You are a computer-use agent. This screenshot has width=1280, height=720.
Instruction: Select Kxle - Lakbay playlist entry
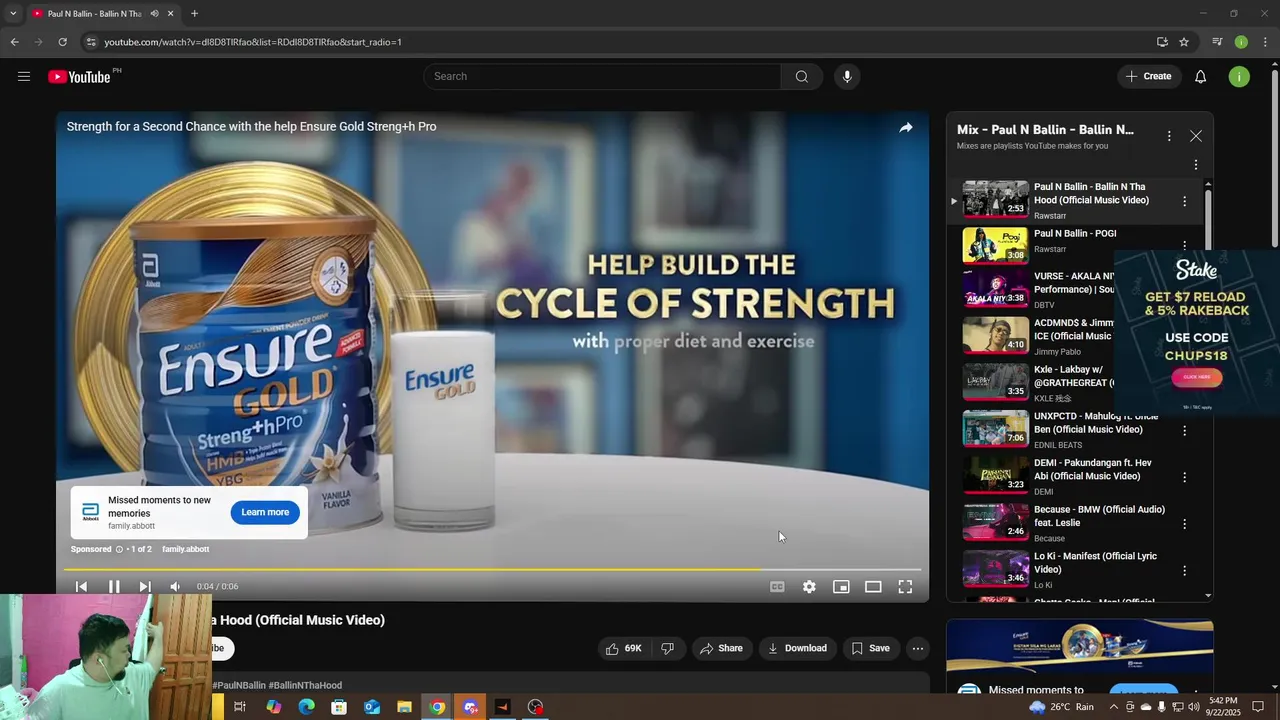[1072, 383]
